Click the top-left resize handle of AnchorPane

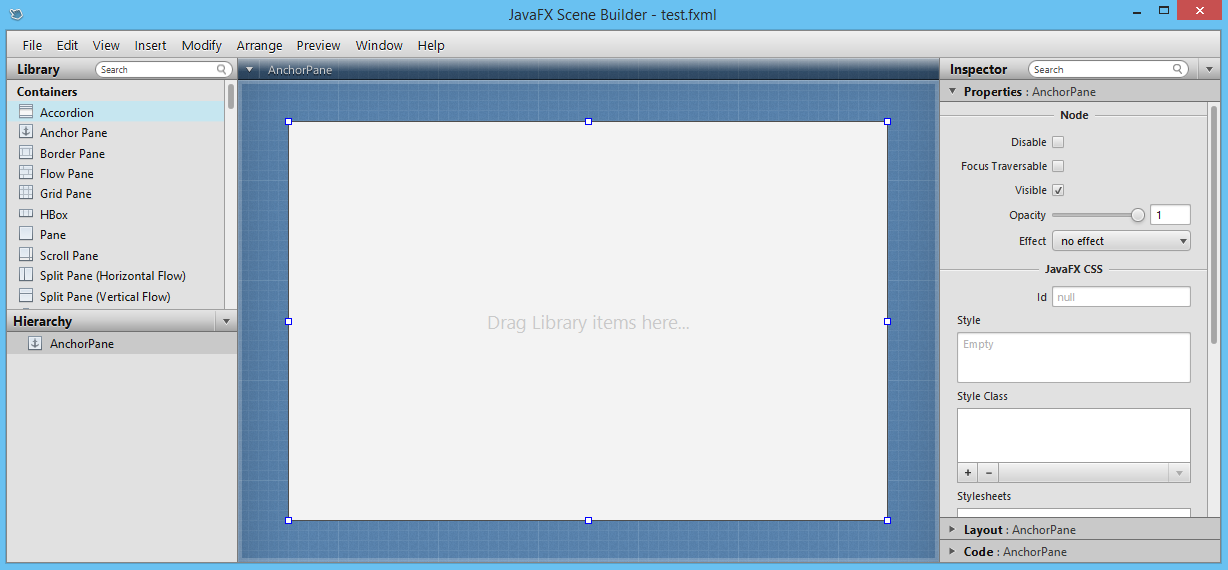point(289,121)
